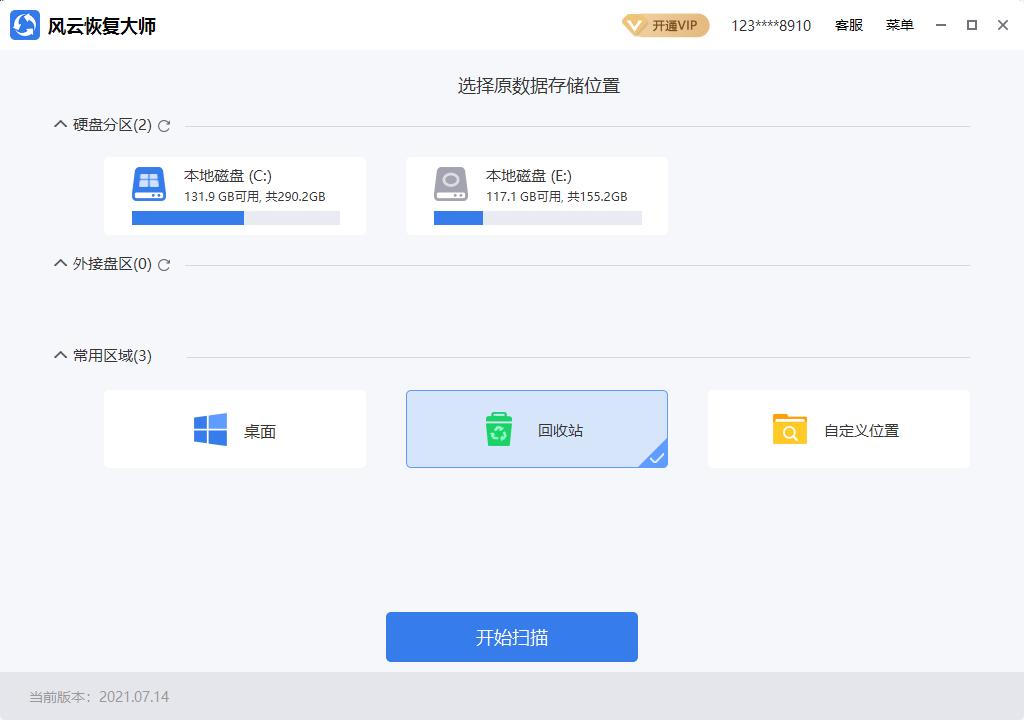
Task: Open the 菜单 menu
Action: [899, 25]
